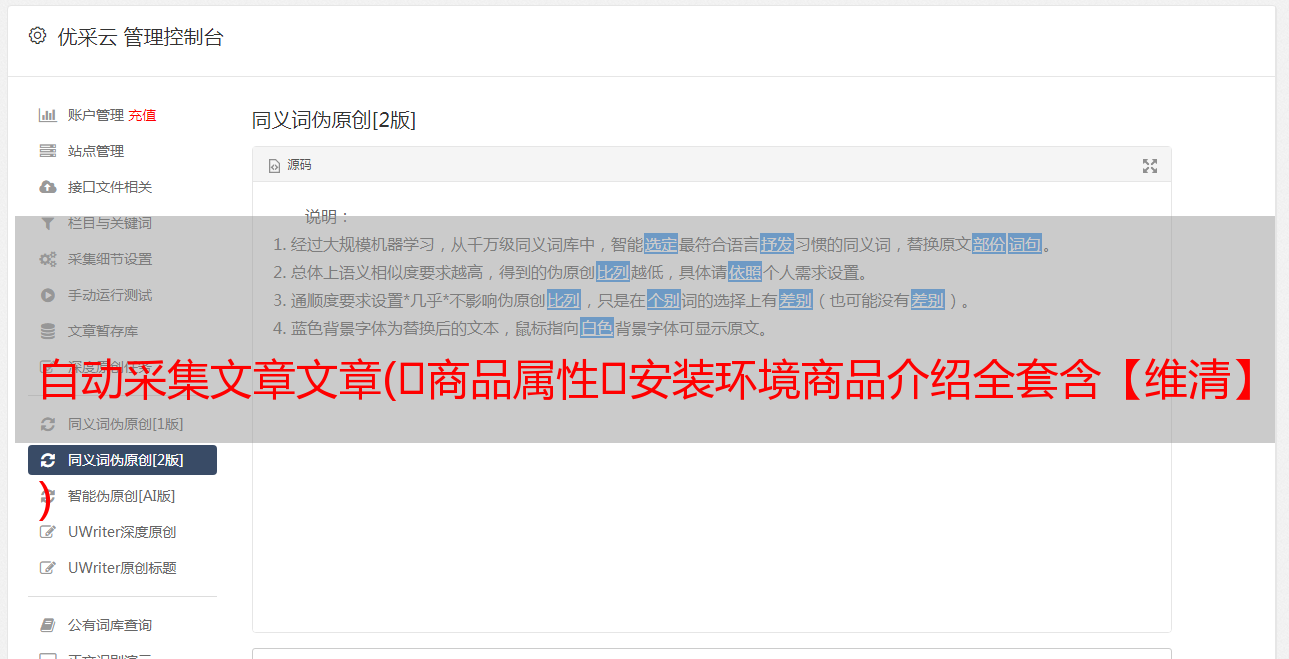This screenshot has height=659, width=1289.
Task: Click the highlighted word 选定 in text
Action: click(661, 244)
